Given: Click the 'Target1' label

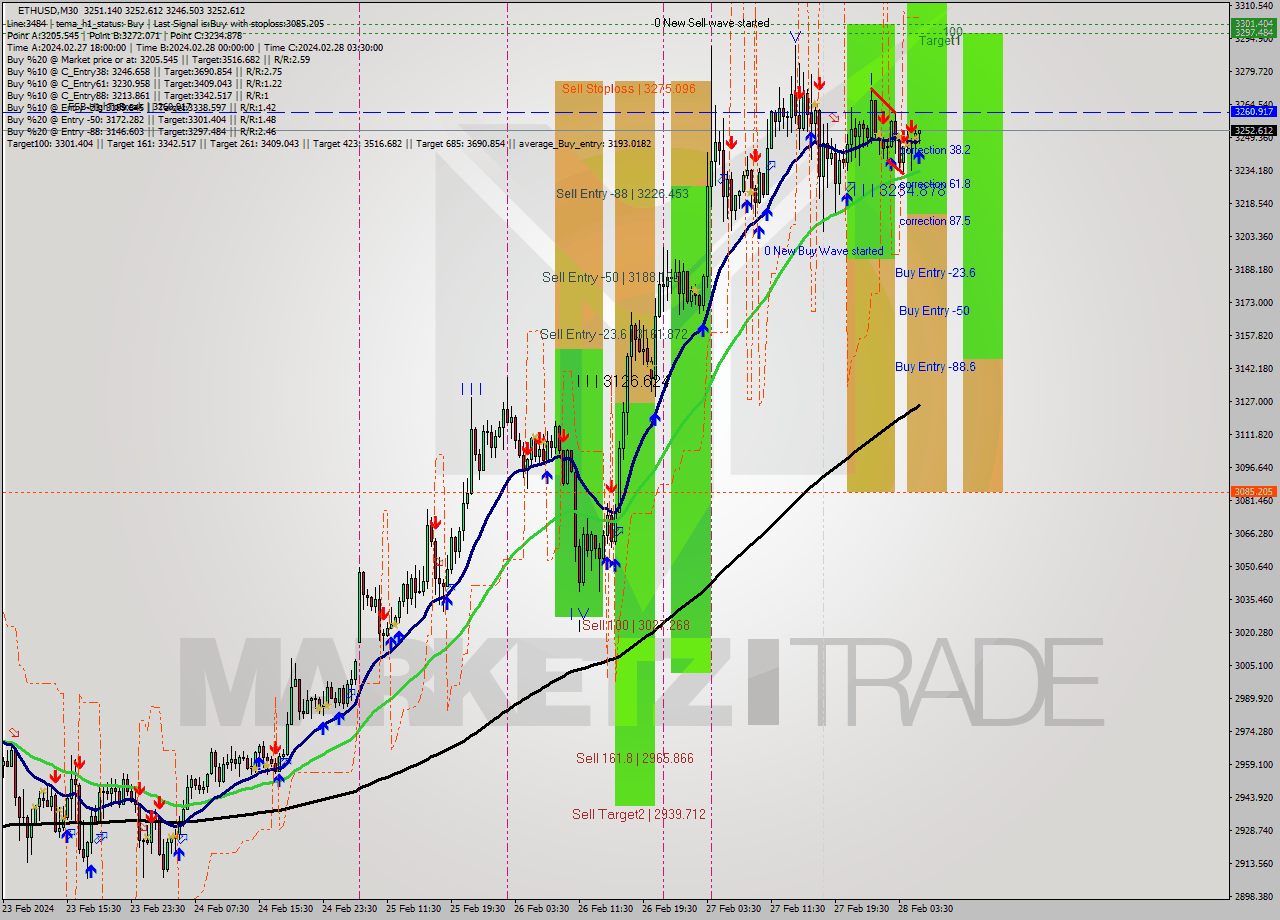Looking at the screenshot, I should (x=940, y=42).
